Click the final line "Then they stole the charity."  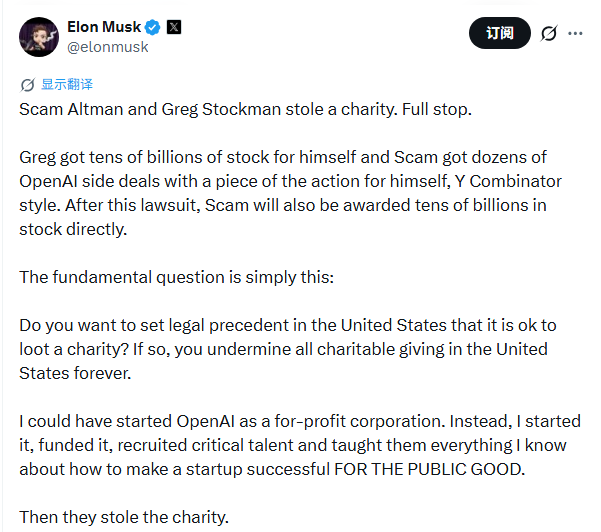[124, 517]
